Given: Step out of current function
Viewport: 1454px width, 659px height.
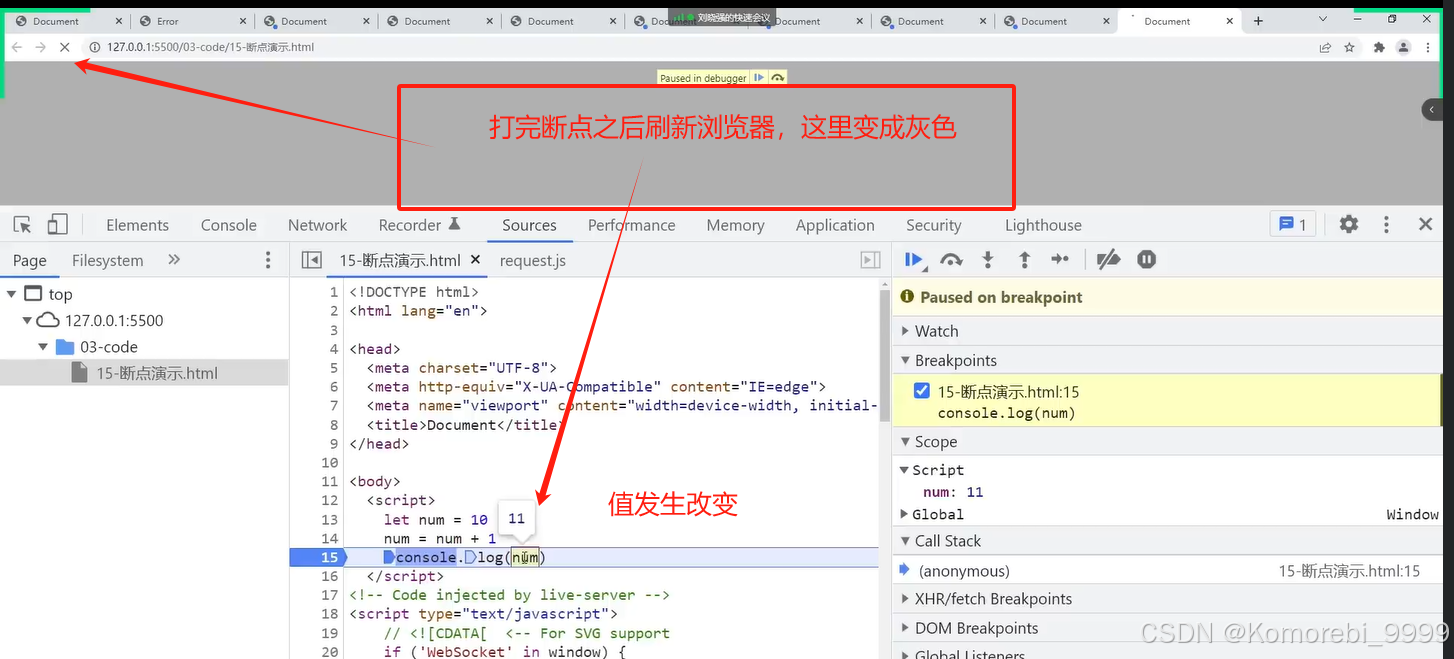Looking at the screenshot, I should tap(1024, 259).
